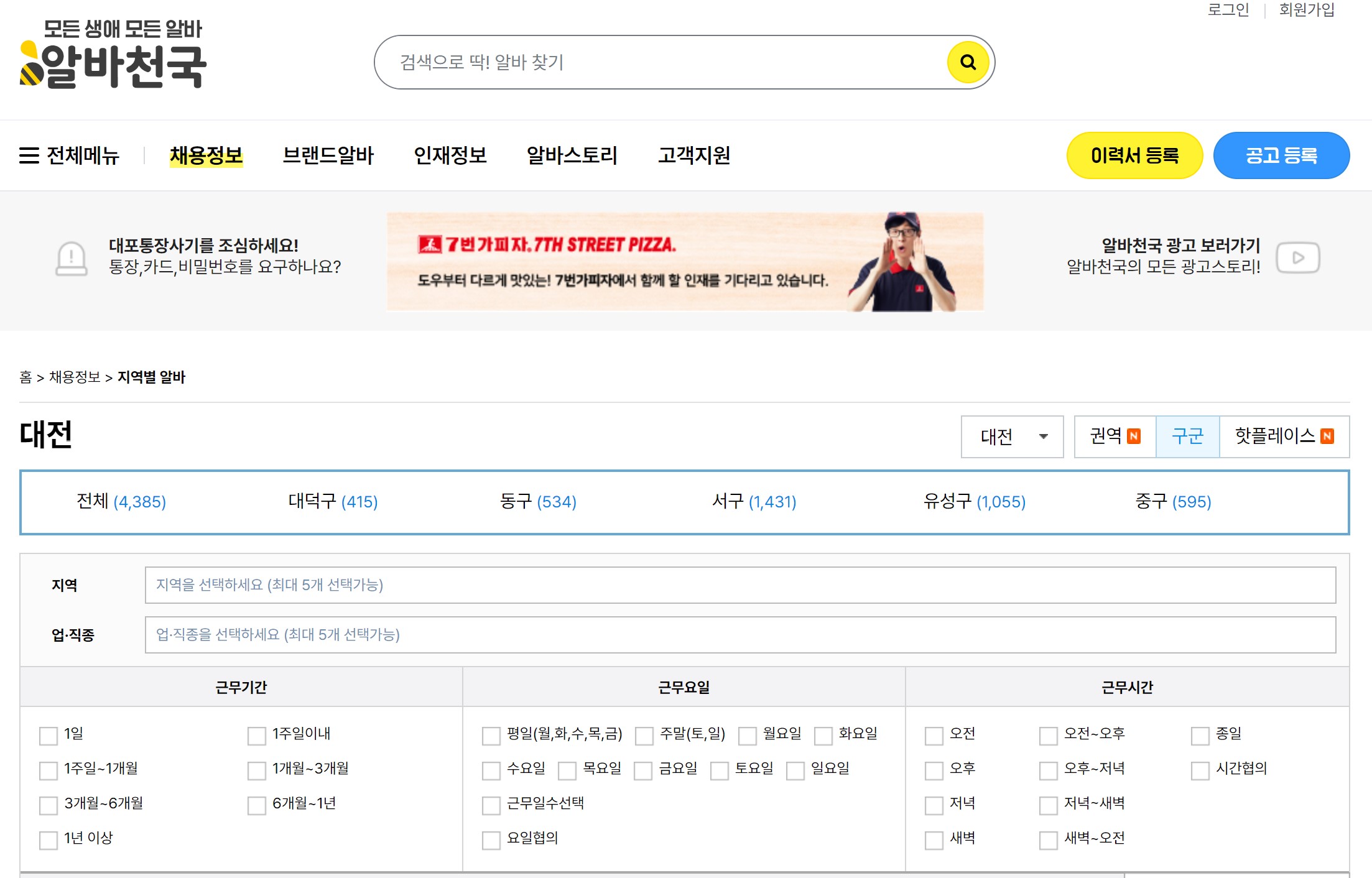Open the 7번가피자 banner ad

[684, 261]
